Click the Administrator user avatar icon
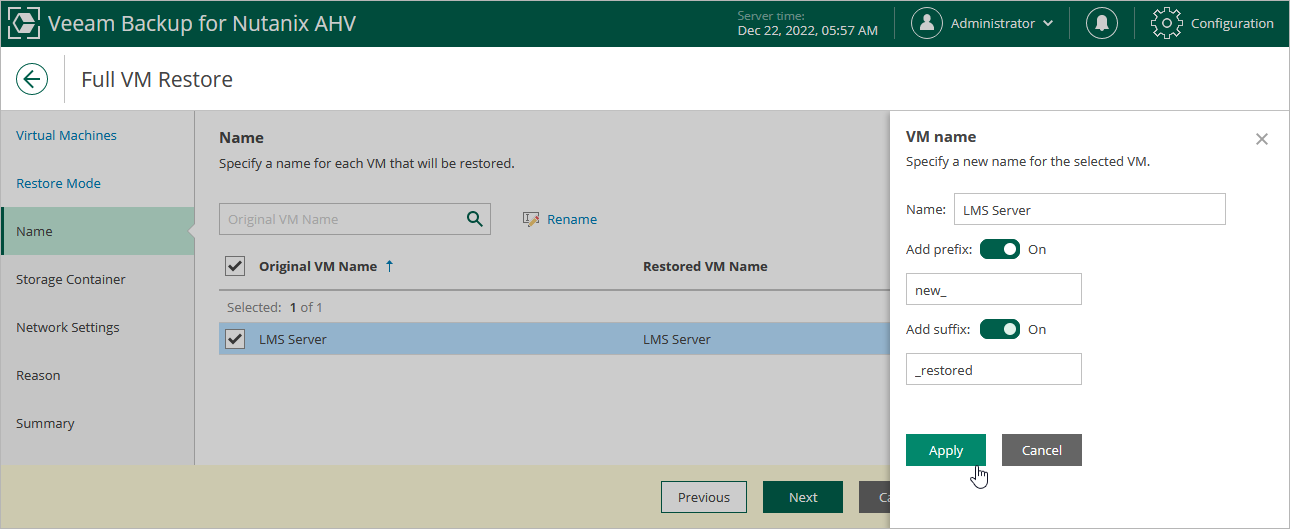 pos(927,23)
